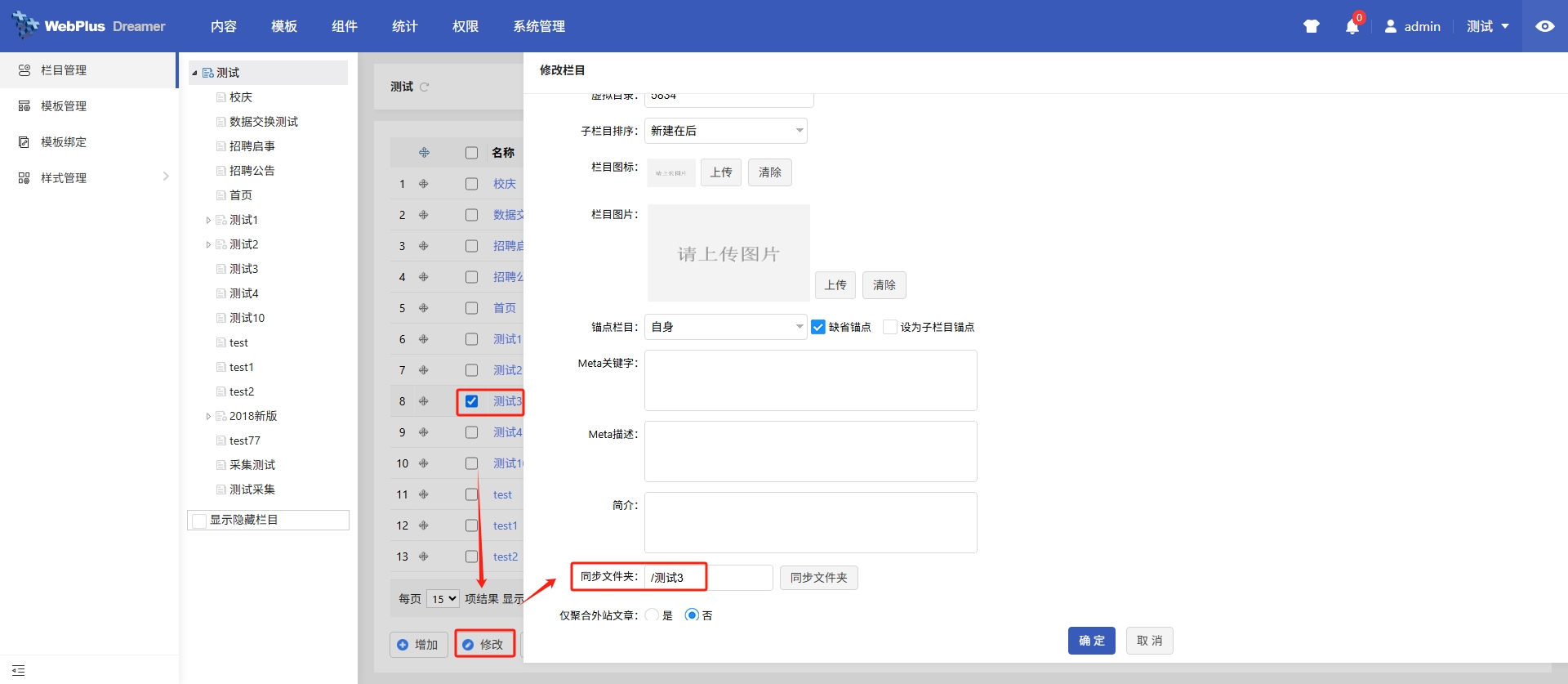The height and width of the screenshot is (684, 1568).
Task: Open the 模板 menu in top navigation
Action: point(283,26)
